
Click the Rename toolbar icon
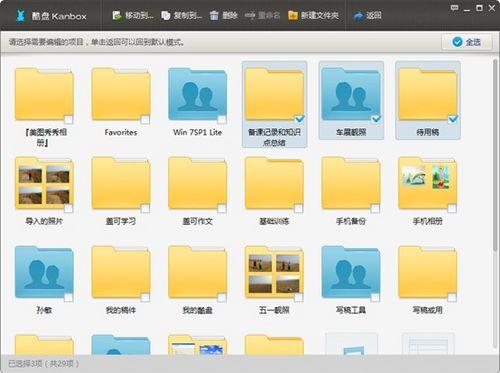coord(250,15)
